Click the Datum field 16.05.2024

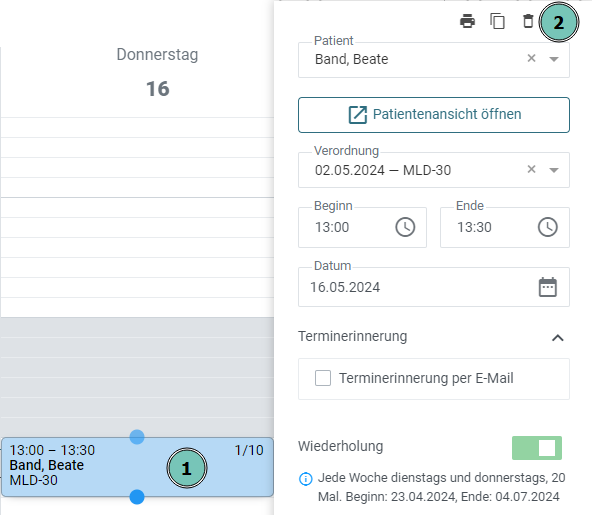coord(434,287)
